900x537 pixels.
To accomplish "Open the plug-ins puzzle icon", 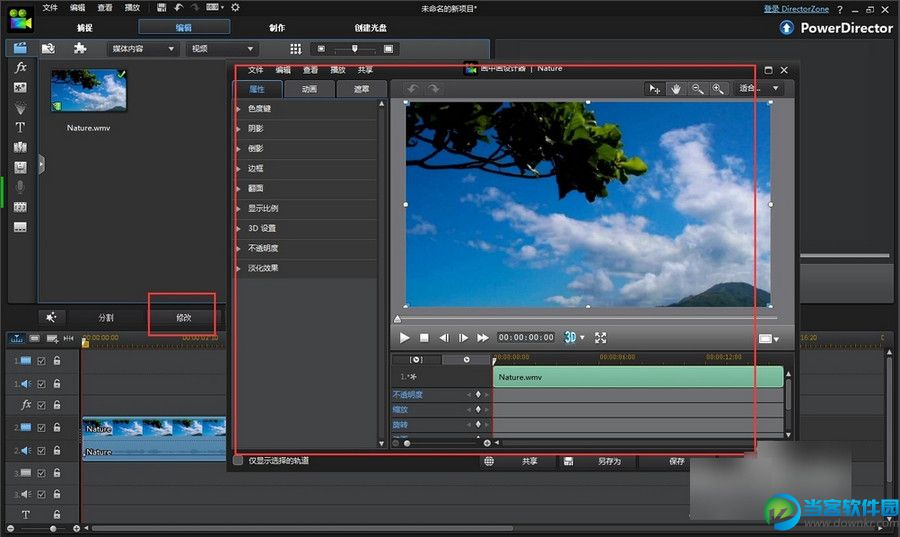I will click(x=80, y=48).
